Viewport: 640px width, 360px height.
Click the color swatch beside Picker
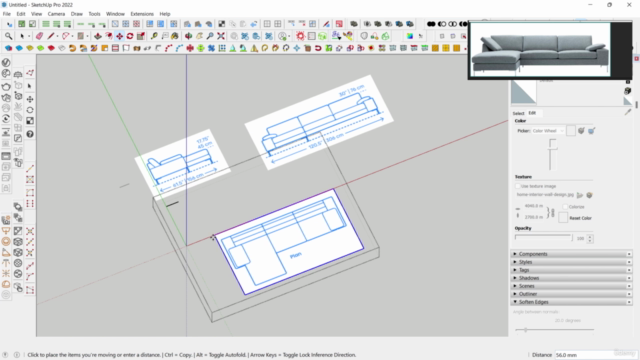[x=571, y=131]
